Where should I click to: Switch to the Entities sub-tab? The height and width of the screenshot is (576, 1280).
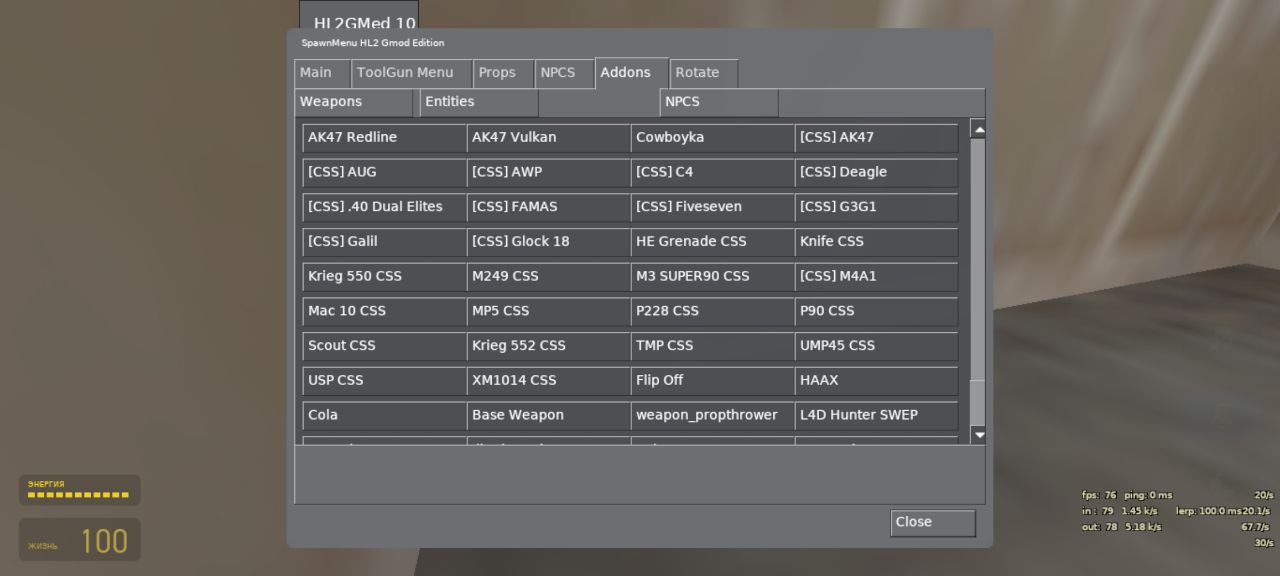click(x=479, y=102)
